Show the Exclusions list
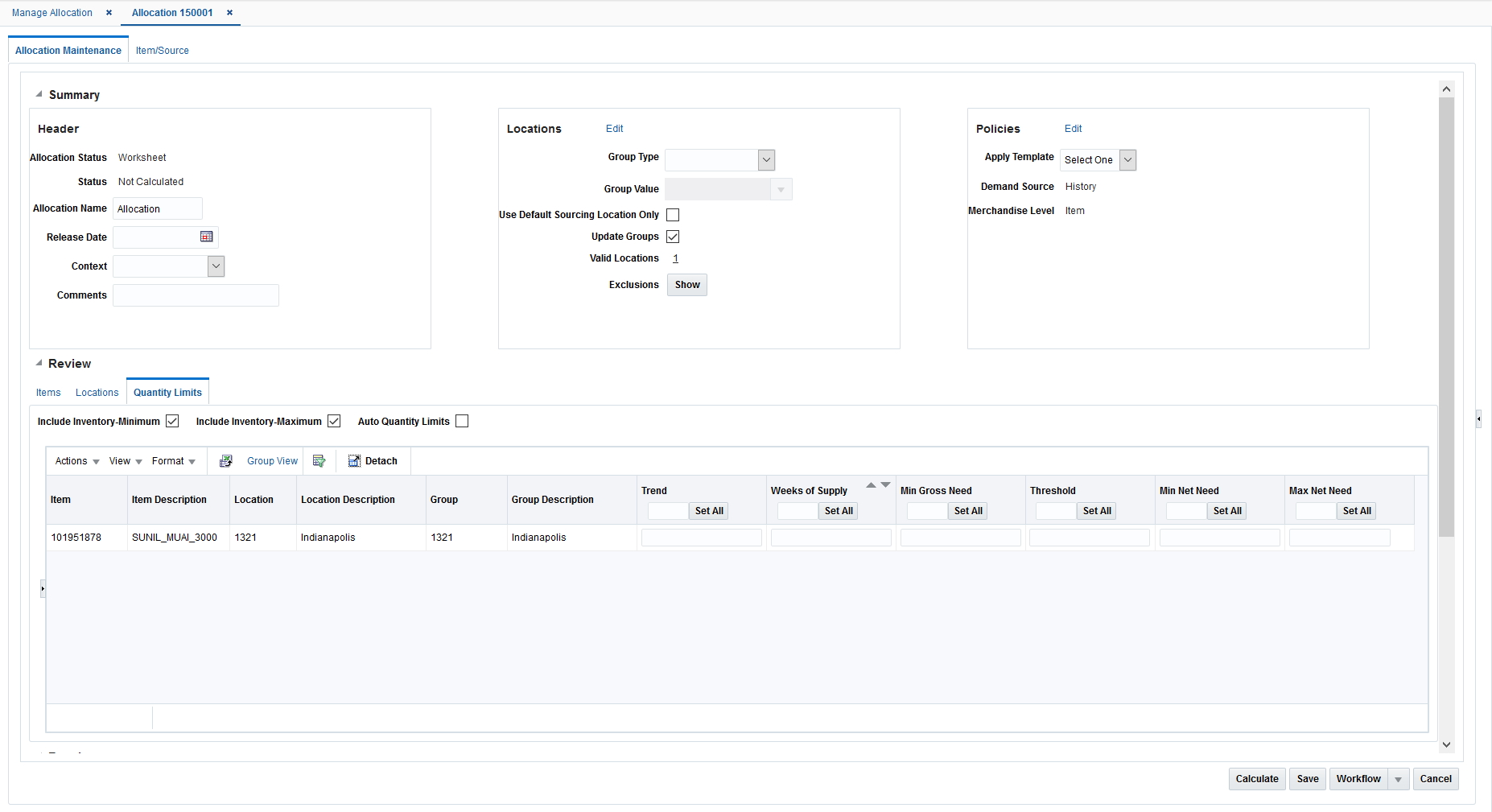1492x812 pixels. [686, 284]
